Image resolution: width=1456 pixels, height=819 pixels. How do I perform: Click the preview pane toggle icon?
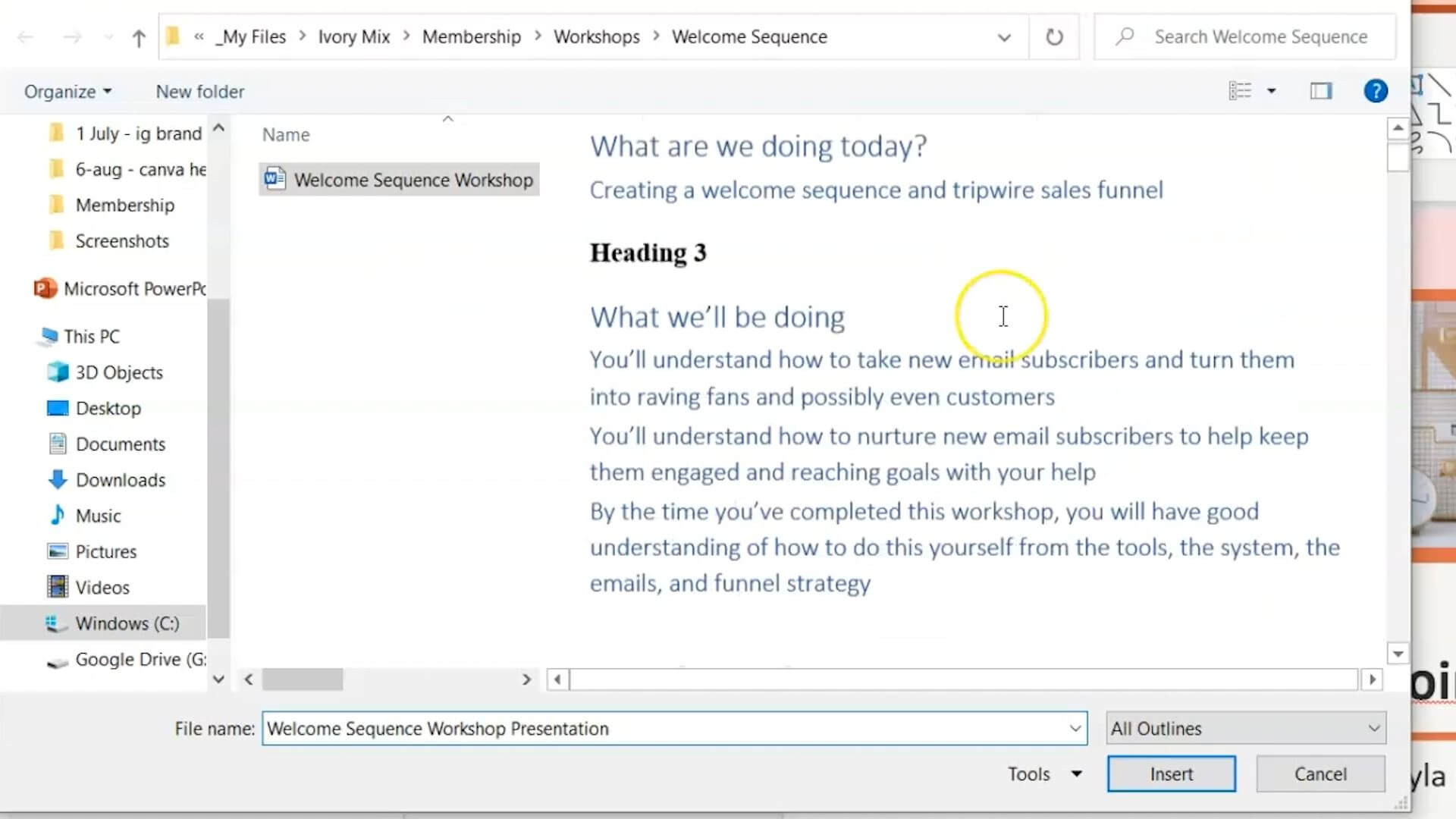[1322, 91]
